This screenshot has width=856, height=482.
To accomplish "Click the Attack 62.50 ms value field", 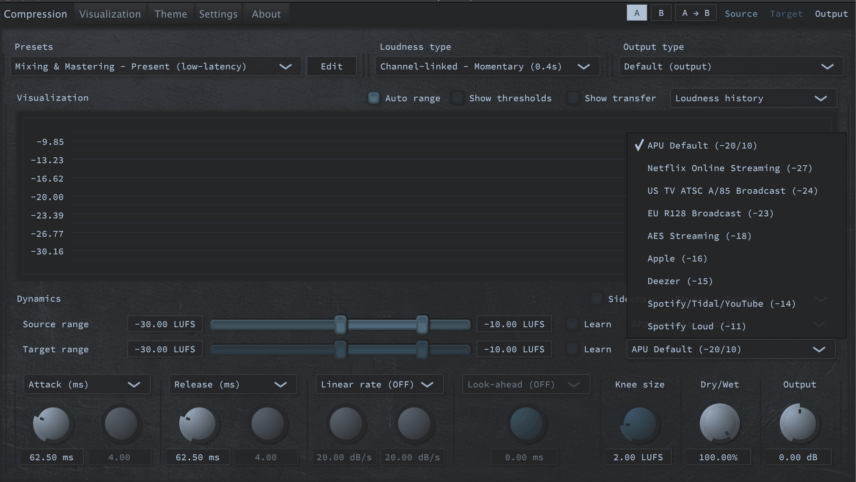I will pos(51,457).
